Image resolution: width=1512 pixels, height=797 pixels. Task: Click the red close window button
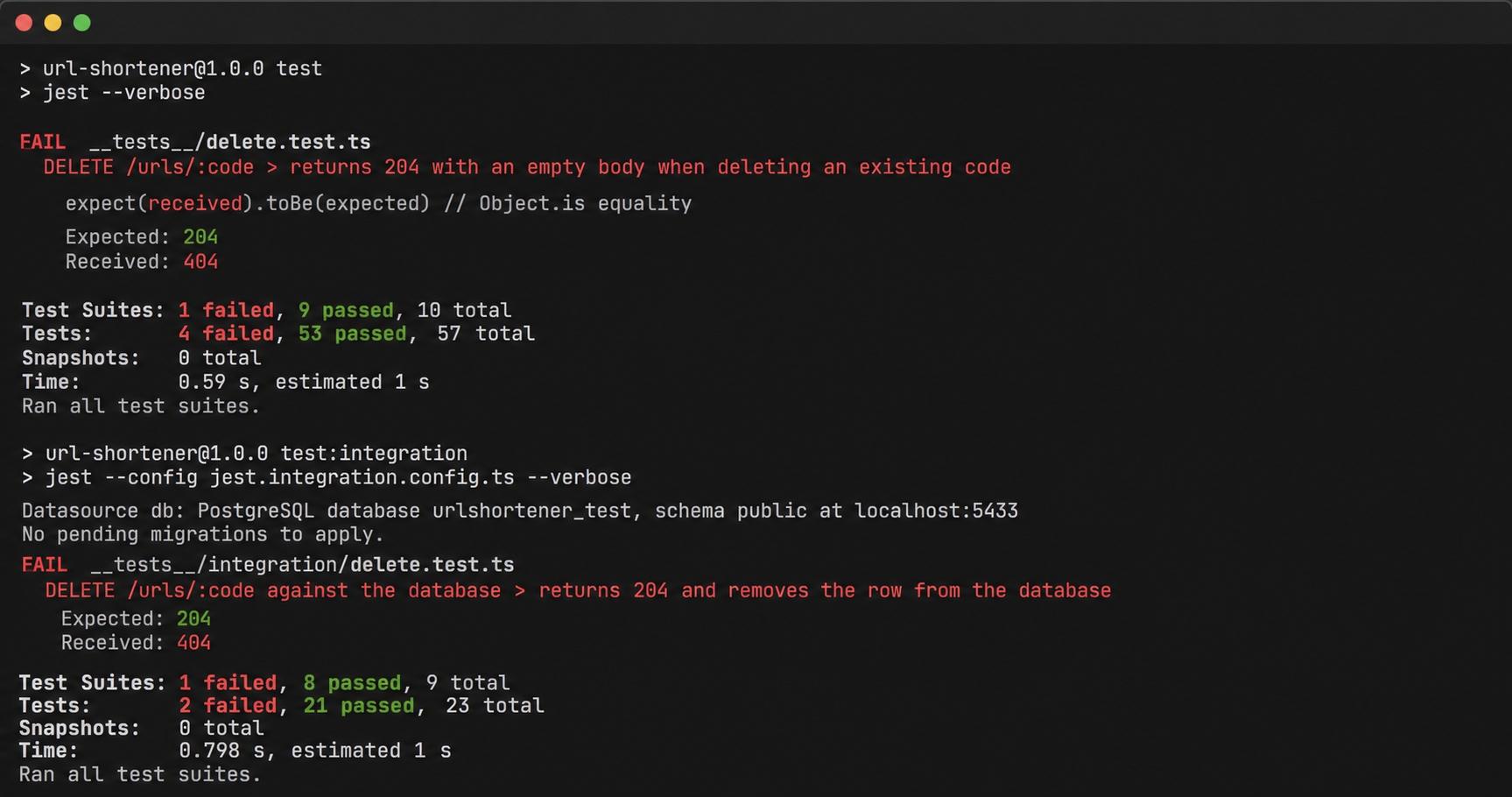click(x=25, y=23)
